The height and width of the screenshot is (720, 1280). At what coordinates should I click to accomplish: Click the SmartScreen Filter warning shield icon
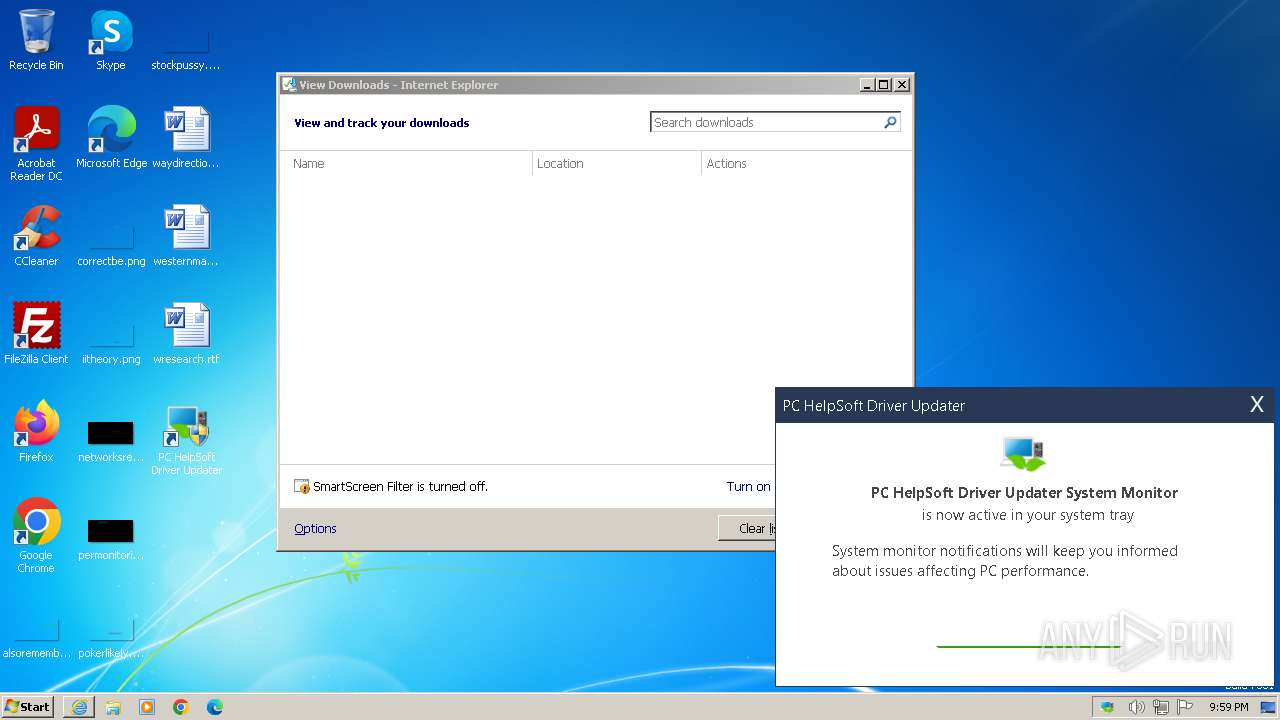302,487
